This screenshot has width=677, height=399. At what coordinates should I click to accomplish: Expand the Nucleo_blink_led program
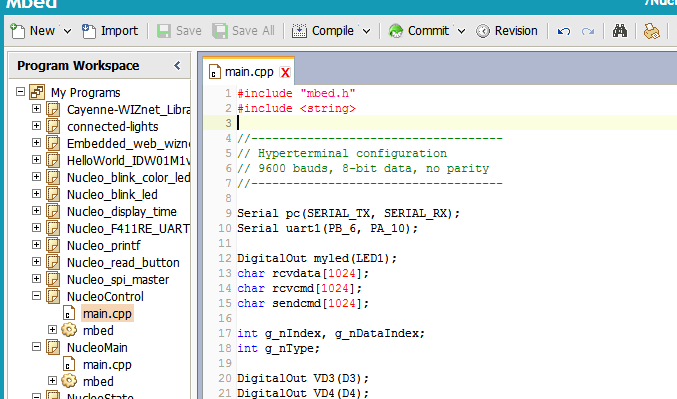click(x=37, y=194)
